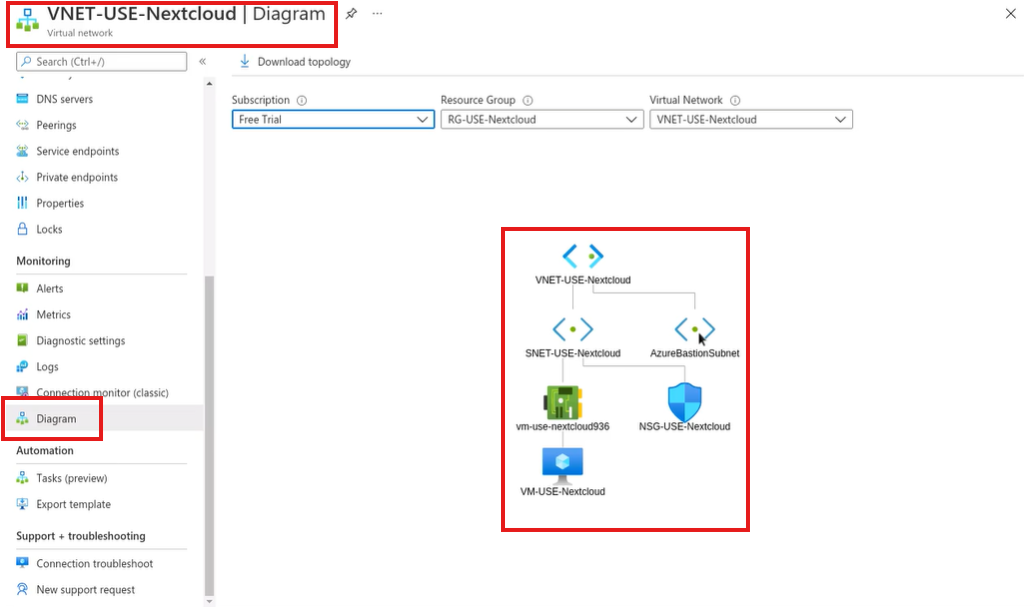This screenshot has height=607, width=1035.
Task: Click the Logs icon
Action: pyautogui.click(x=22, y=366)
